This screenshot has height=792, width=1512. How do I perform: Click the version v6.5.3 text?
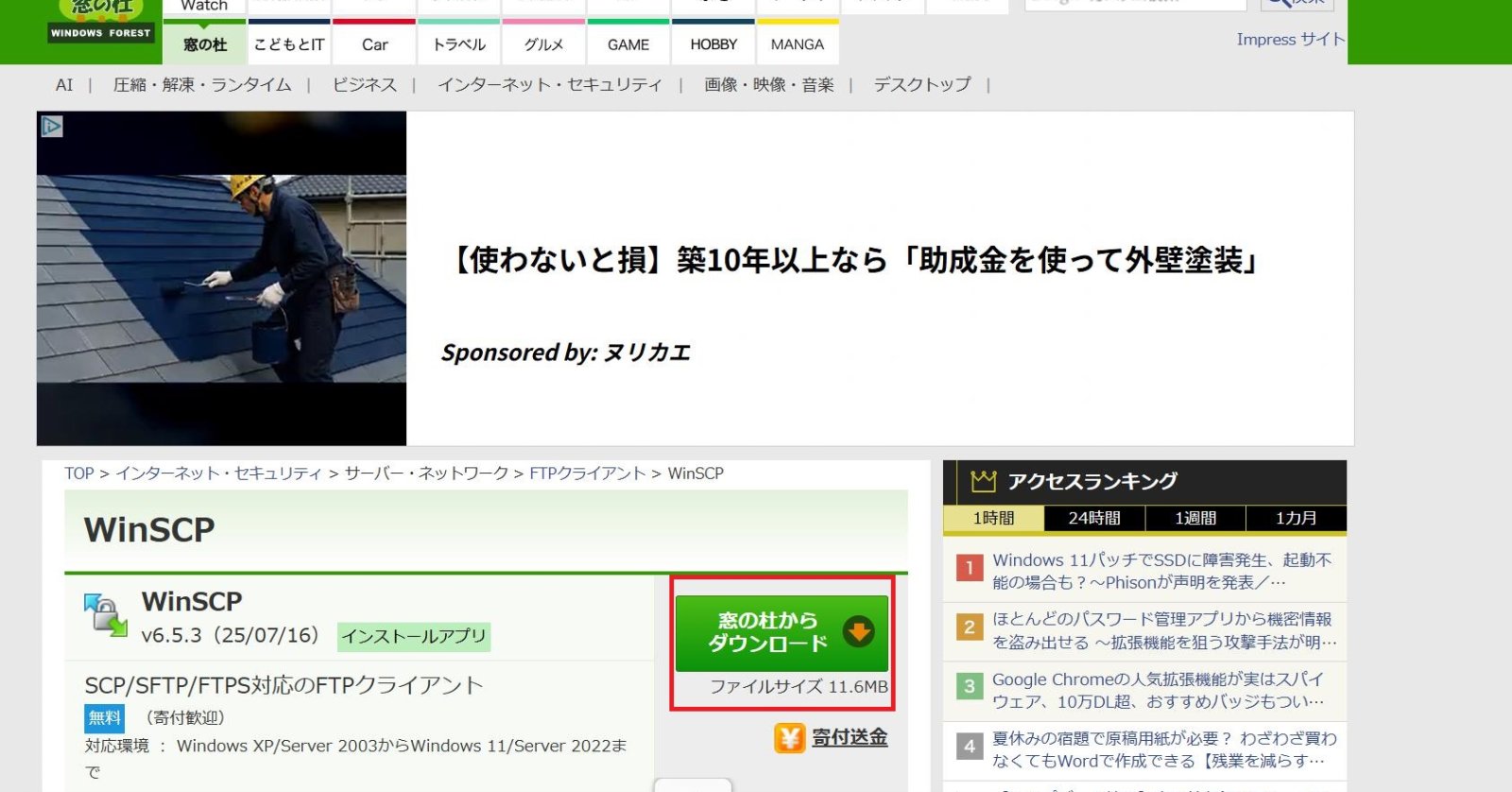pyautogui.click(x=231, y=635)
